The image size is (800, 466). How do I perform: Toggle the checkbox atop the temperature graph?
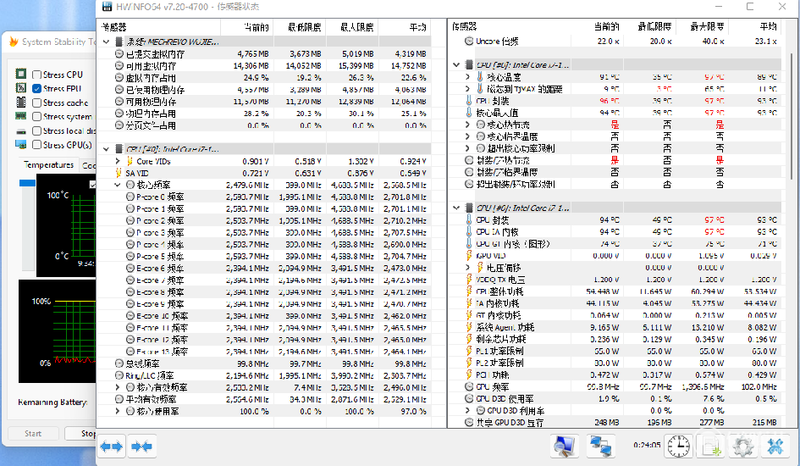tap(92, 184)
